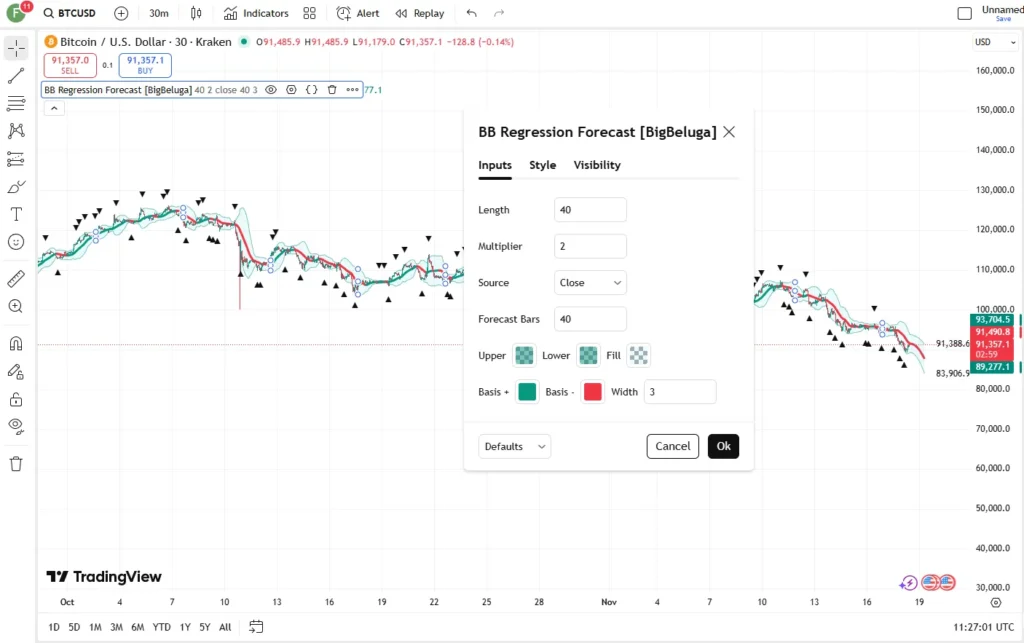Switch to the Inputs tab
Image resolution: width=1024 pixels, height=643 pixels.
(495, 165)
